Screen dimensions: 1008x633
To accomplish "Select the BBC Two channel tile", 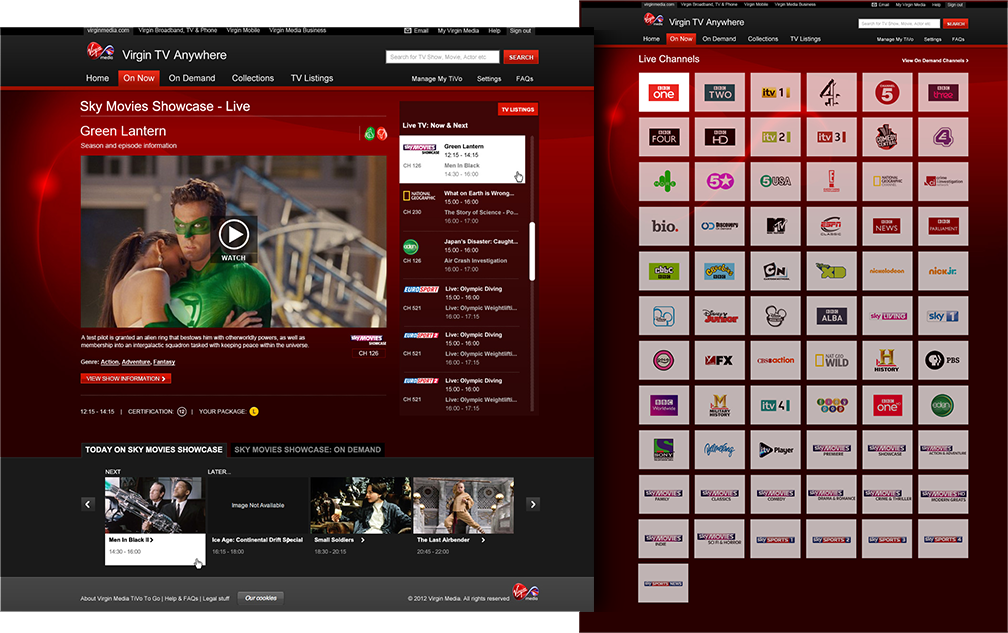I will pos(719,93).
